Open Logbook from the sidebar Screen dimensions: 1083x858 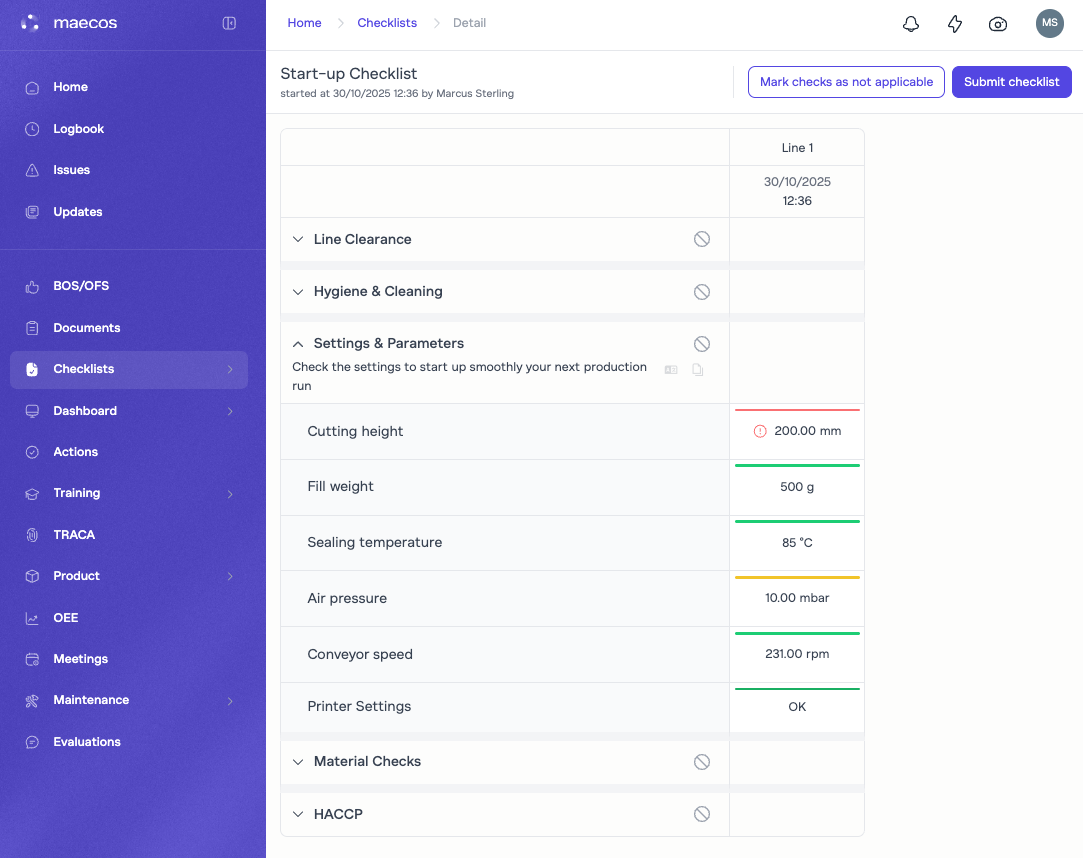point(78,129)
